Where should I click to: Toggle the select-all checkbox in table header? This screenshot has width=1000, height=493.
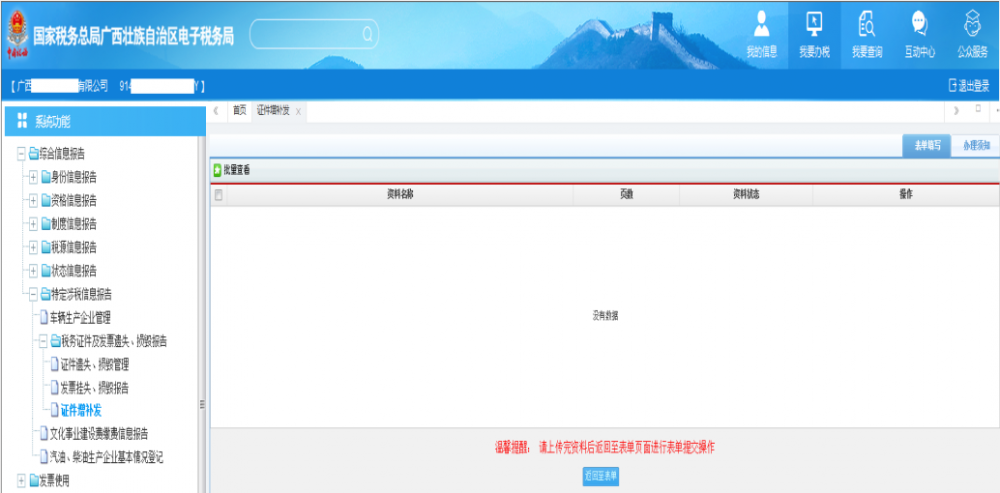[x=219, y=196]
